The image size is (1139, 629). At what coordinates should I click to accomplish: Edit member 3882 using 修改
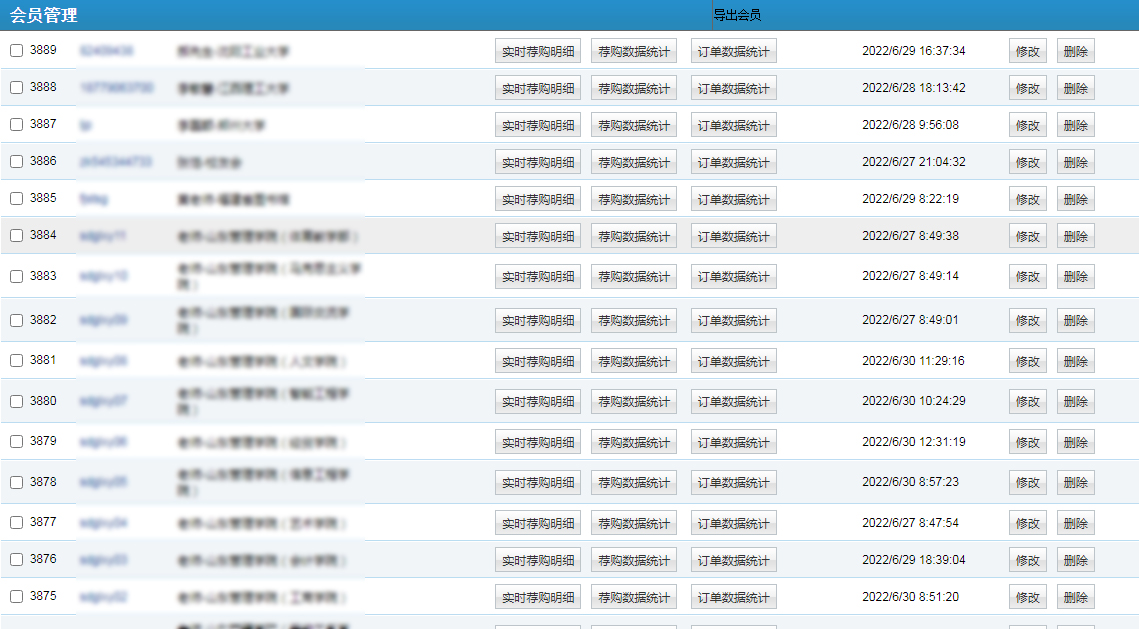(1027, 321)
